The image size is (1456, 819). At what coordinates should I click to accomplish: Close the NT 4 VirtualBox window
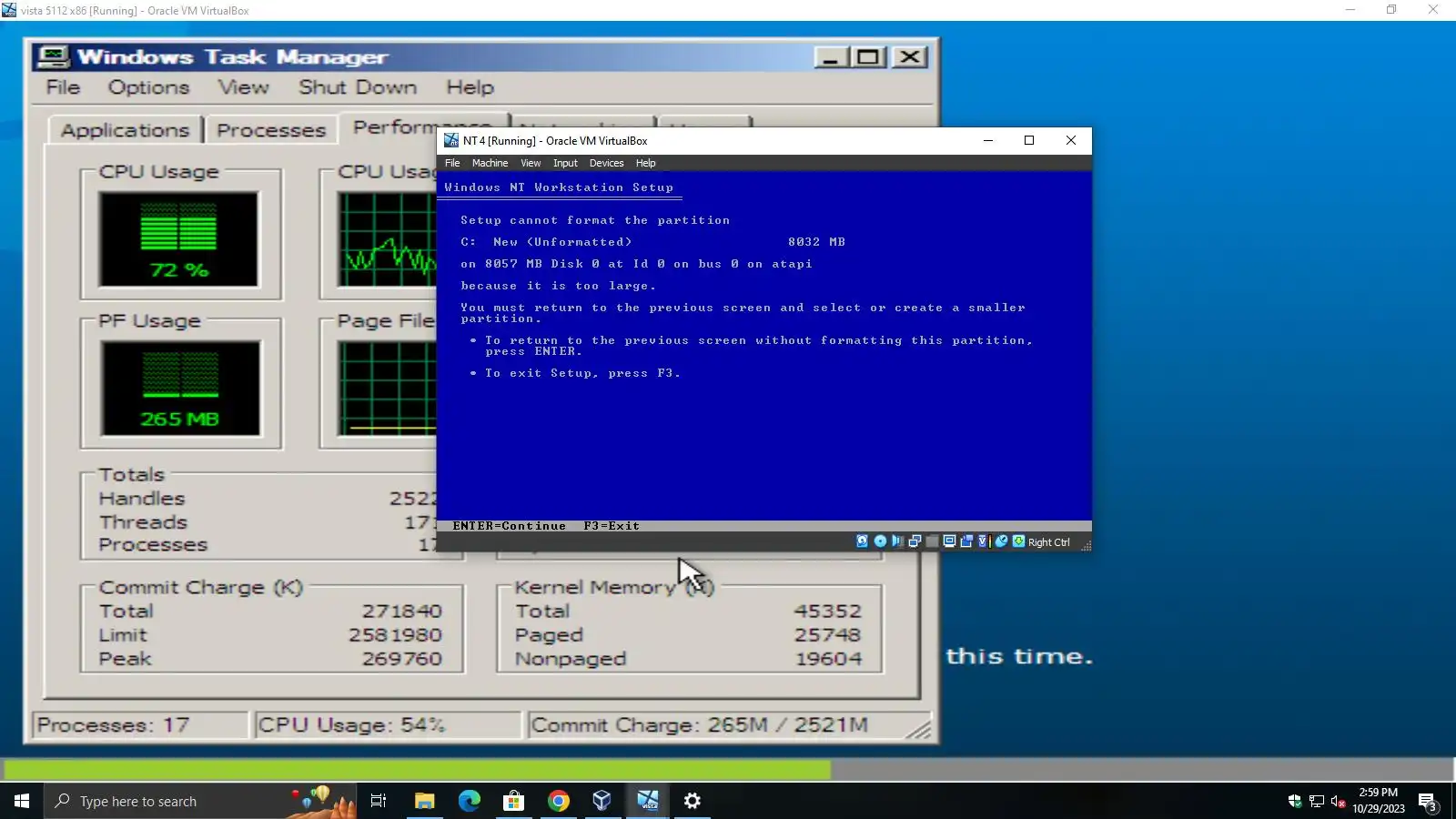(x=1071, y=140)
